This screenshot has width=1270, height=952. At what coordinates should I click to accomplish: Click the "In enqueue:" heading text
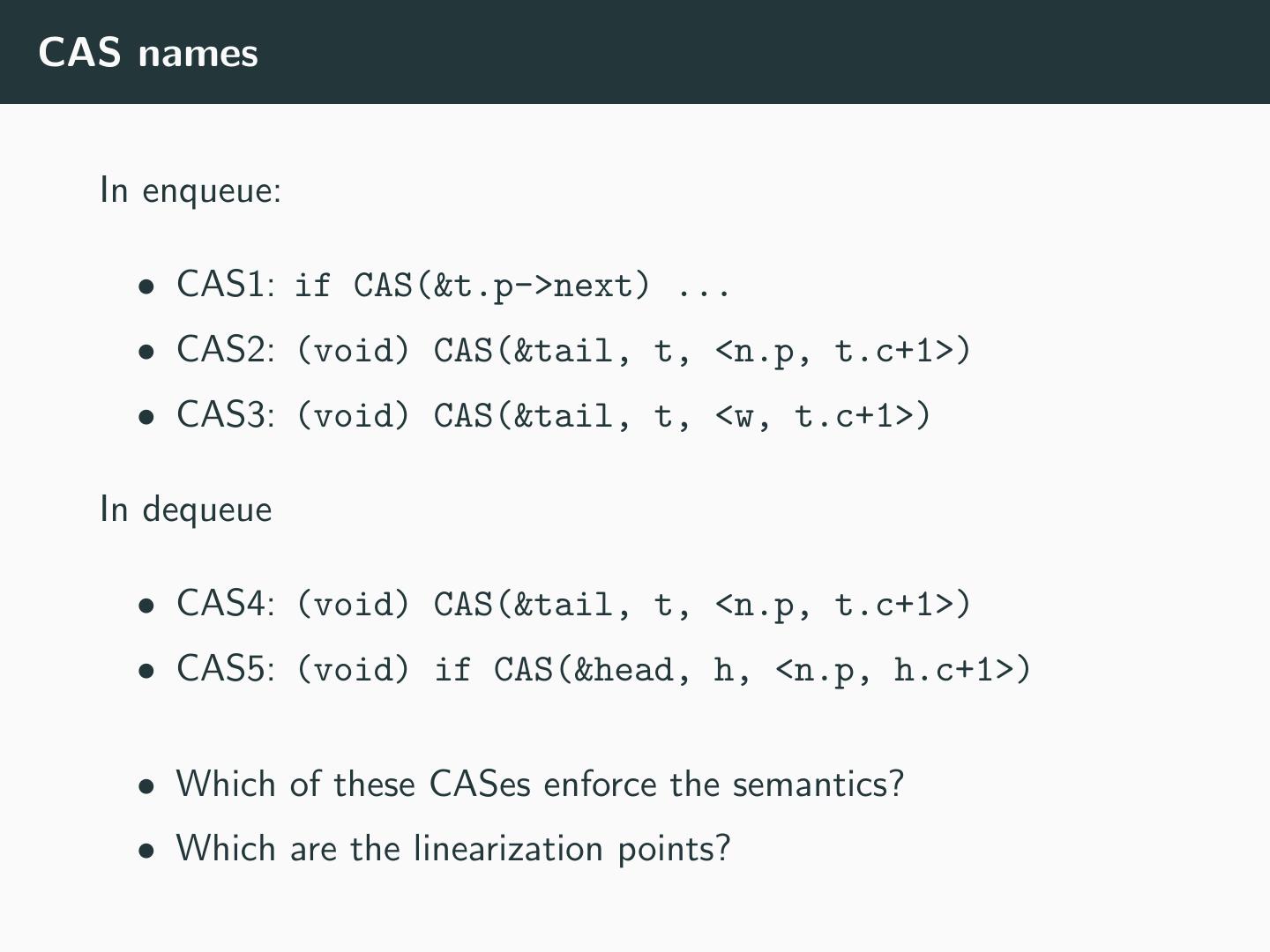190,190
